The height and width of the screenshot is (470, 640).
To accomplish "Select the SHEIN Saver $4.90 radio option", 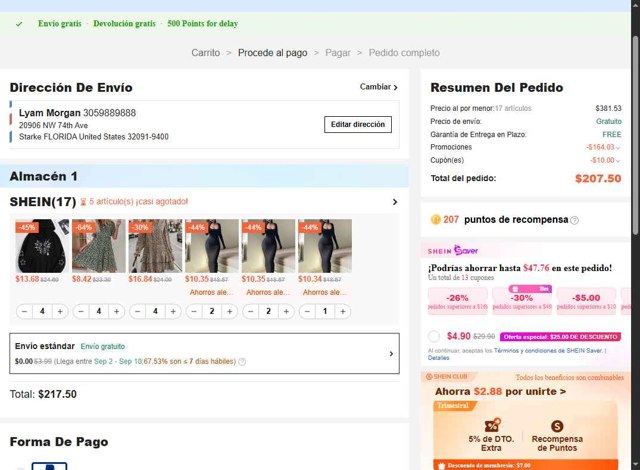I will (x=434, y=337).
